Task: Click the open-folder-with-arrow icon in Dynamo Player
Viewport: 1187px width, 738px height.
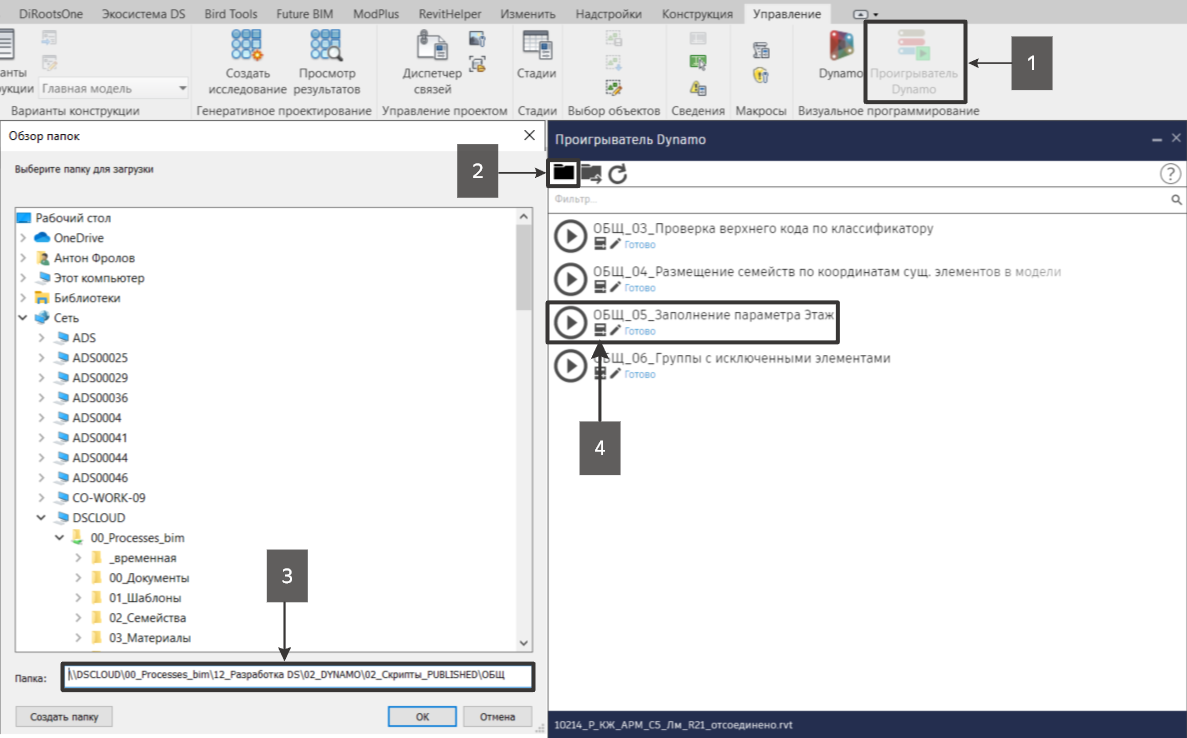Action: click(591, 174)
